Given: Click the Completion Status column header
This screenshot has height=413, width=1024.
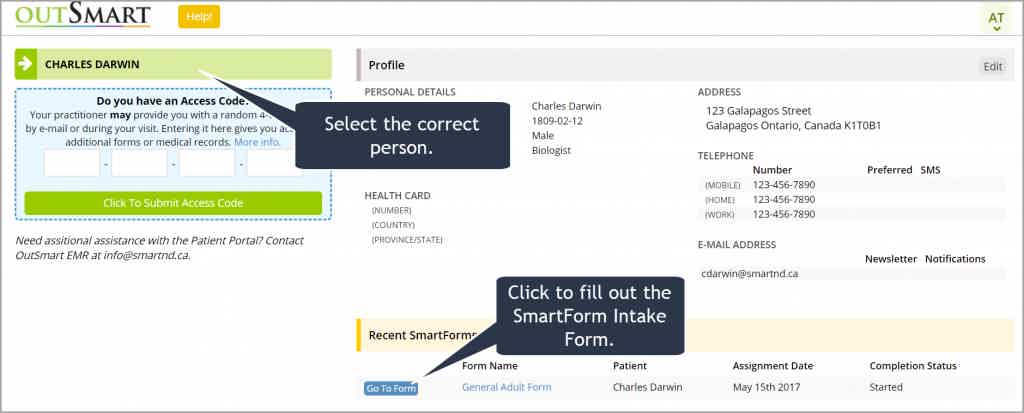Looking at the screenshot, I should pyautogui.click(x=913, y=366).
